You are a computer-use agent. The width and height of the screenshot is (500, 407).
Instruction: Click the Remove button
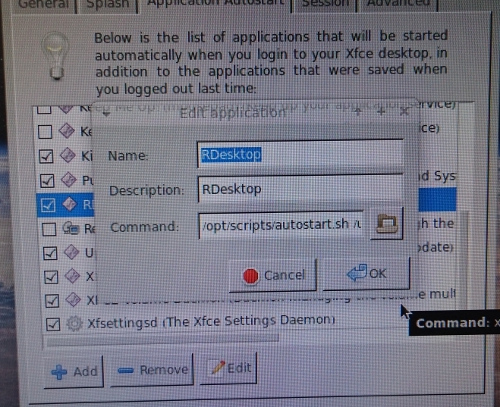tap(152, 370)
